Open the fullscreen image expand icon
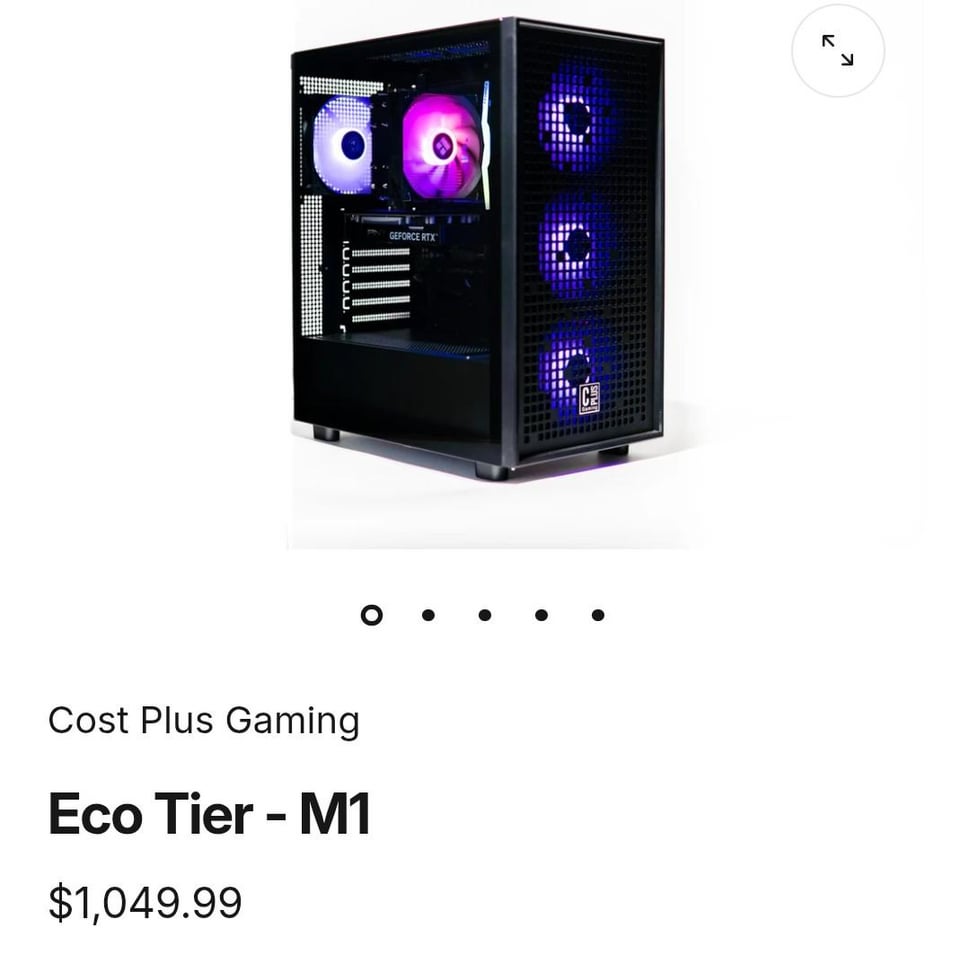The height and width of the screenshot is (954, 960). 838,51
